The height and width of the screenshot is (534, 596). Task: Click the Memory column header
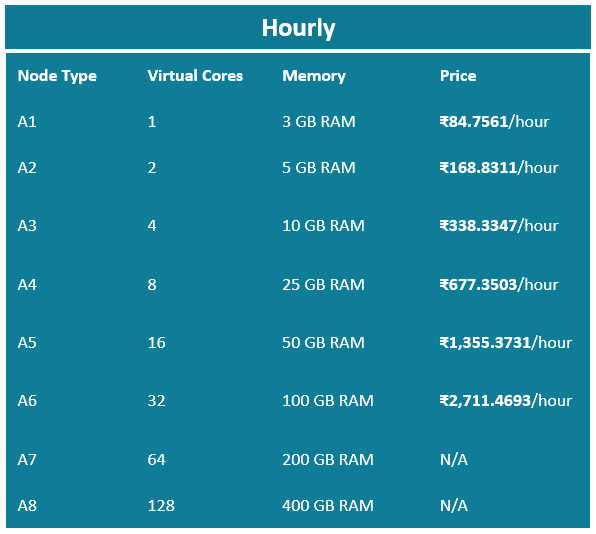[314, 76]
